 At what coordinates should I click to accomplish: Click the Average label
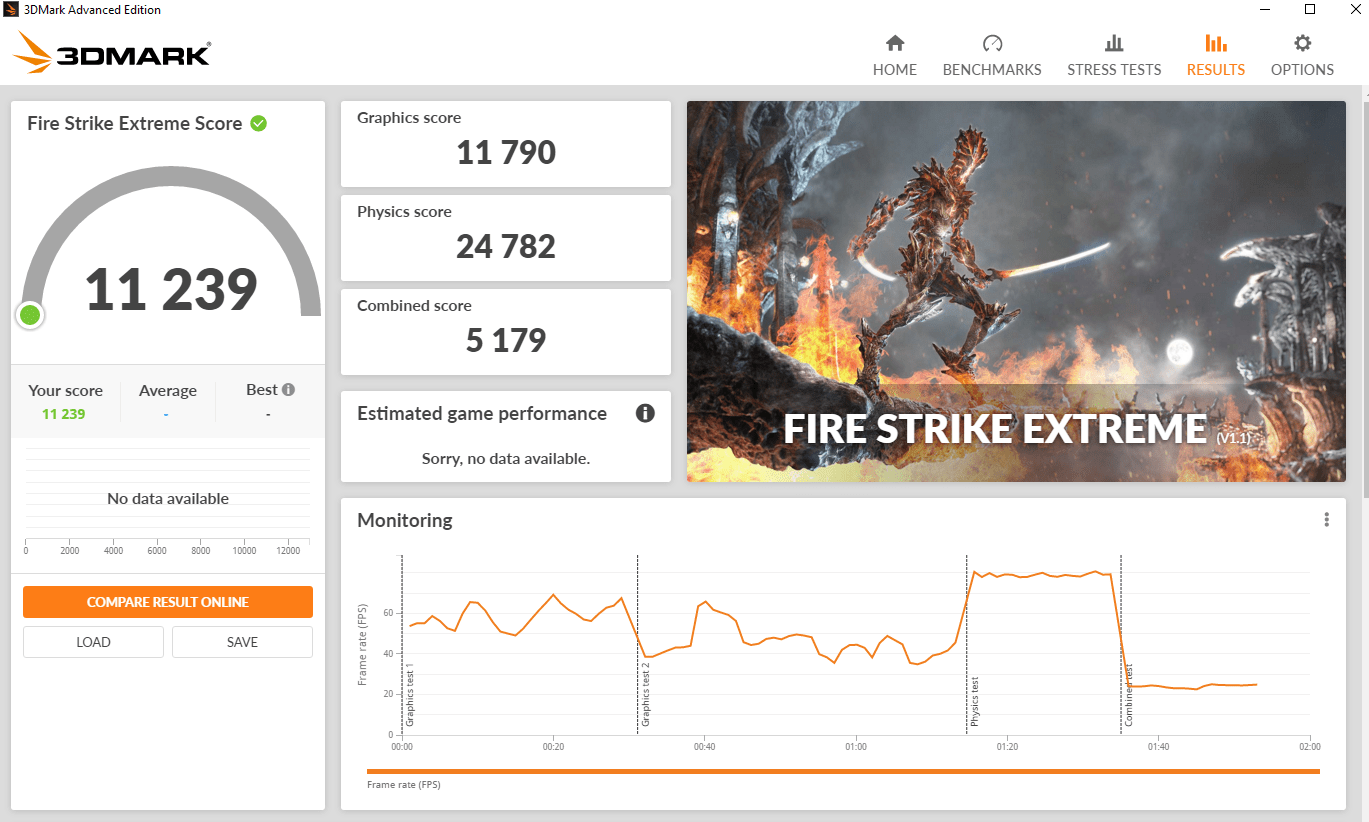coord(168,391)
